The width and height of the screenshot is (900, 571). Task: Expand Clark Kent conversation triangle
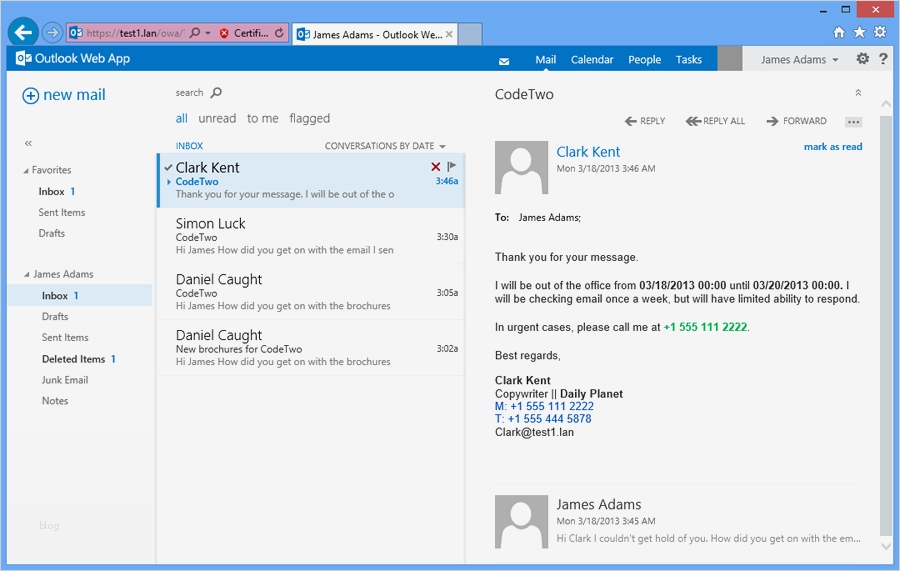169,182
